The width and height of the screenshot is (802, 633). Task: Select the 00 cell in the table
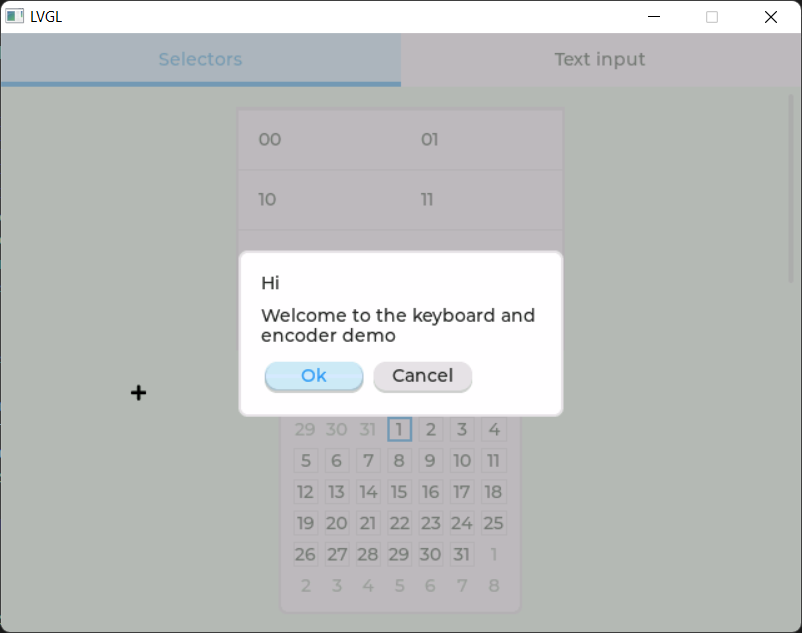(x=320, y=140)
